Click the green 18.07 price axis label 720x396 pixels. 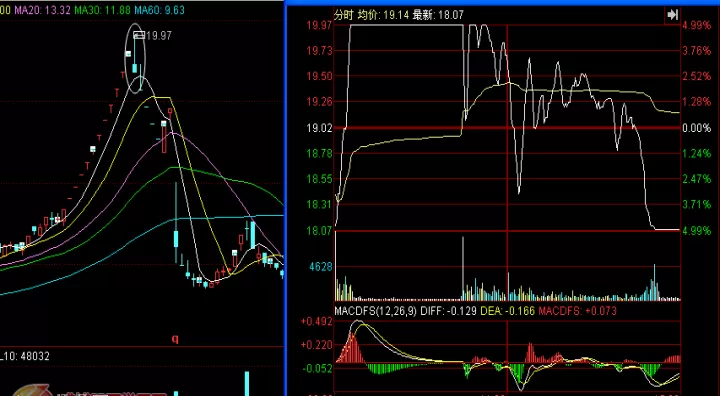(319, 230)
